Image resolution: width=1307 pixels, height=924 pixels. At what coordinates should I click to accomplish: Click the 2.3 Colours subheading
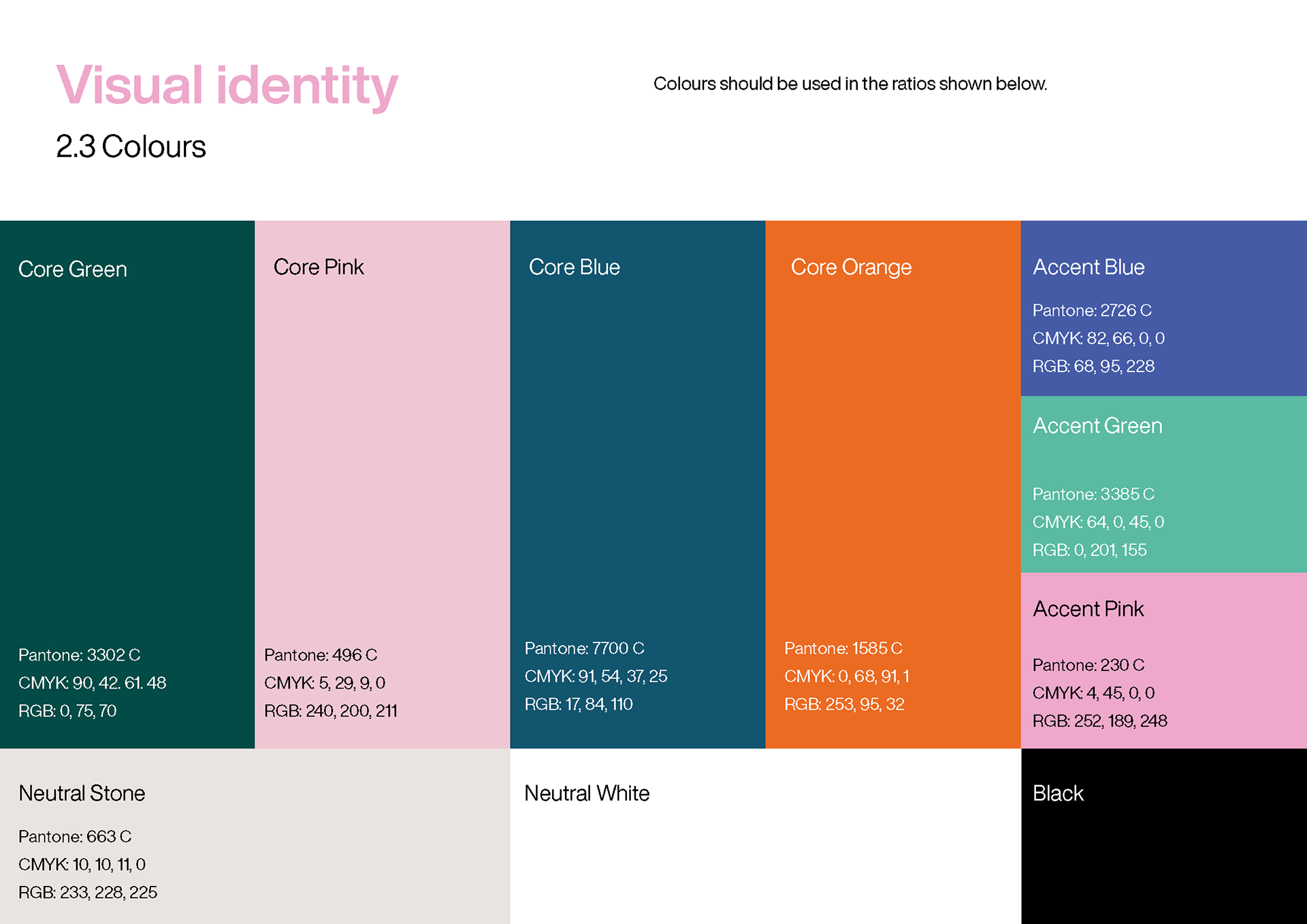tap(131, 147)
